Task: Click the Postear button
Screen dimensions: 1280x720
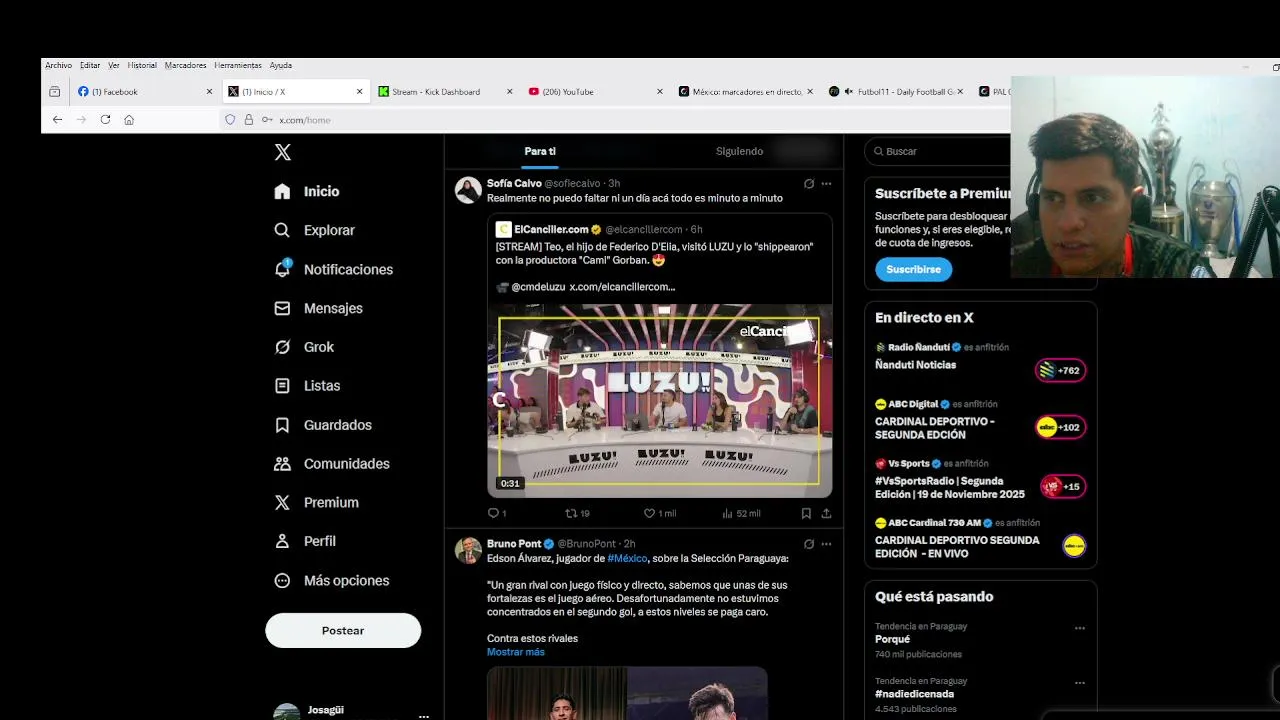Action: [x=343, y=630]
